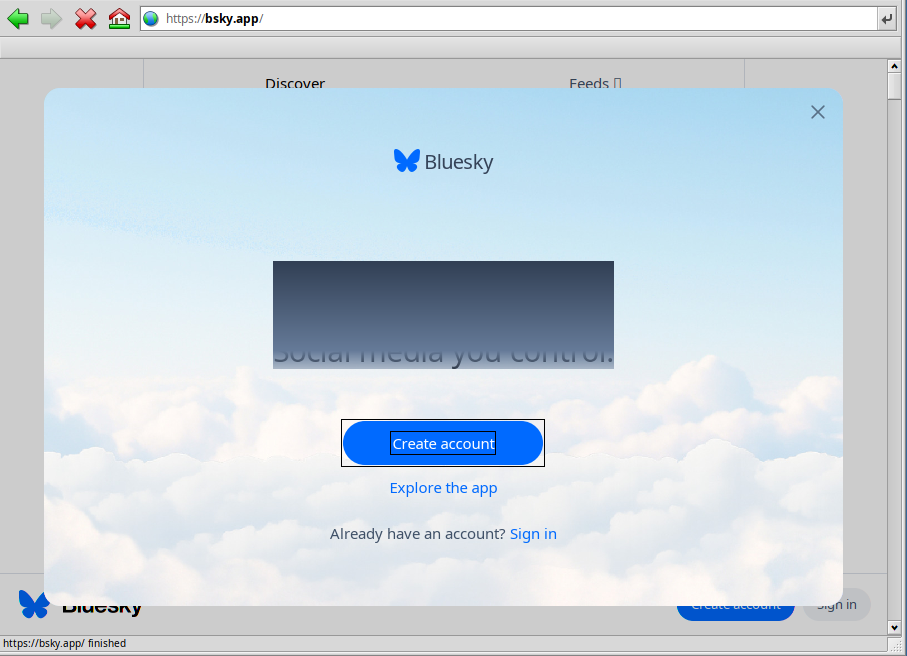The height and width of the screenshot is (656, 907).
Task: Click Sign in link beside 'Already have an account?'
Action: click(533, 534)
